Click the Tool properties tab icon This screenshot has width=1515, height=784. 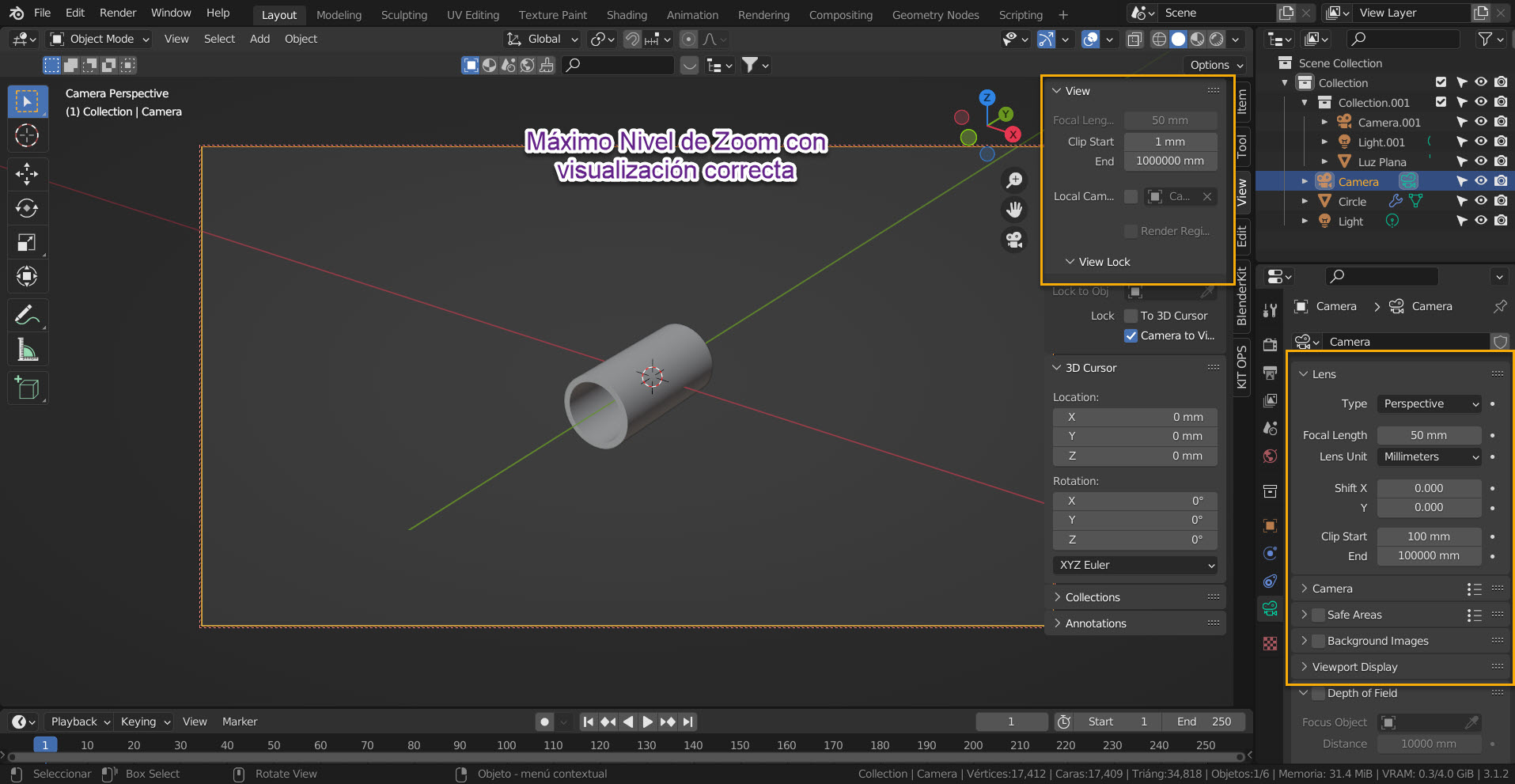pos(1271,310)
